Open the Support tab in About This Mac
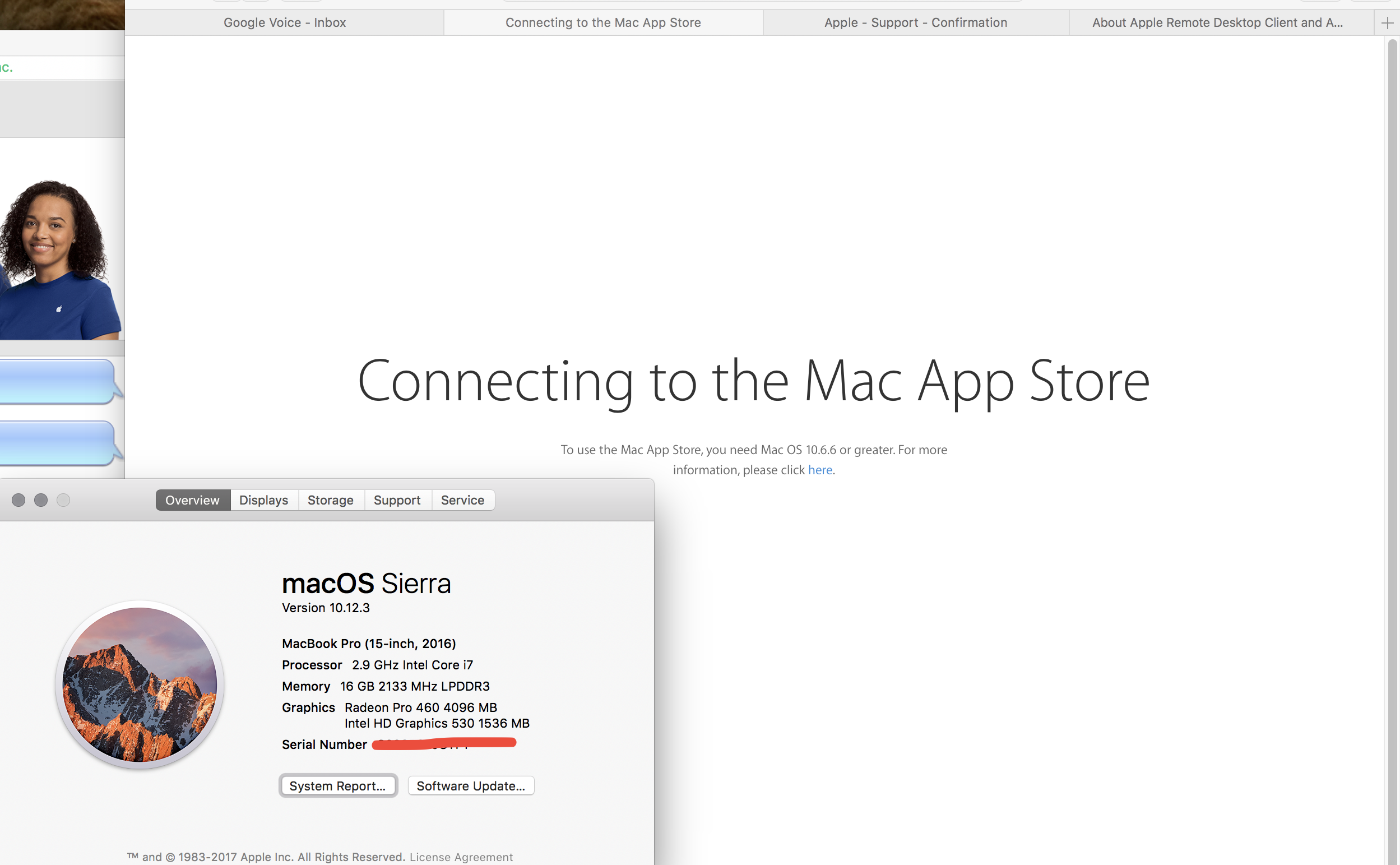Viewport: 1400px width, 865px height. (397, 500)
